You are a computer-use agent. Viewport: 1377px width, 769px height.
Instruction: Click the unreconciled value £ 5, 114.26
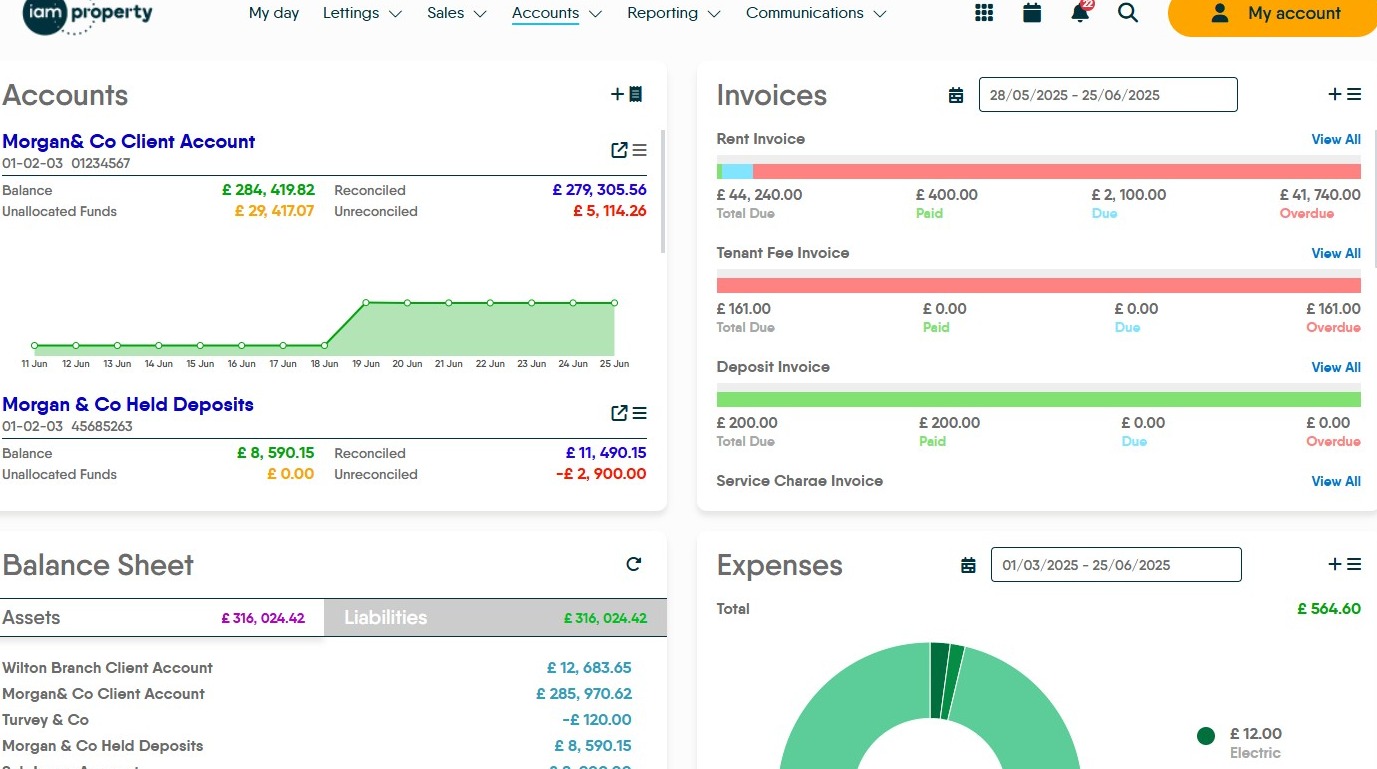(x=609, y=211)
